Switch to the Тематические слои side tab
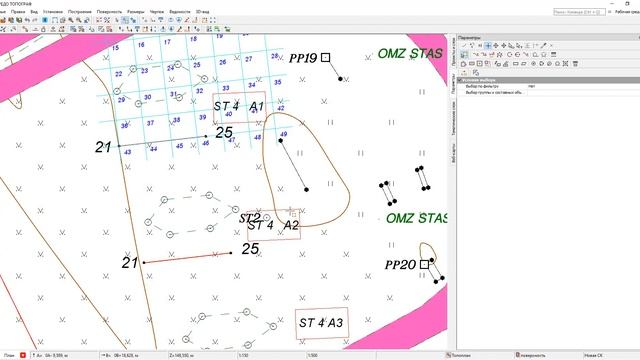 453,118
